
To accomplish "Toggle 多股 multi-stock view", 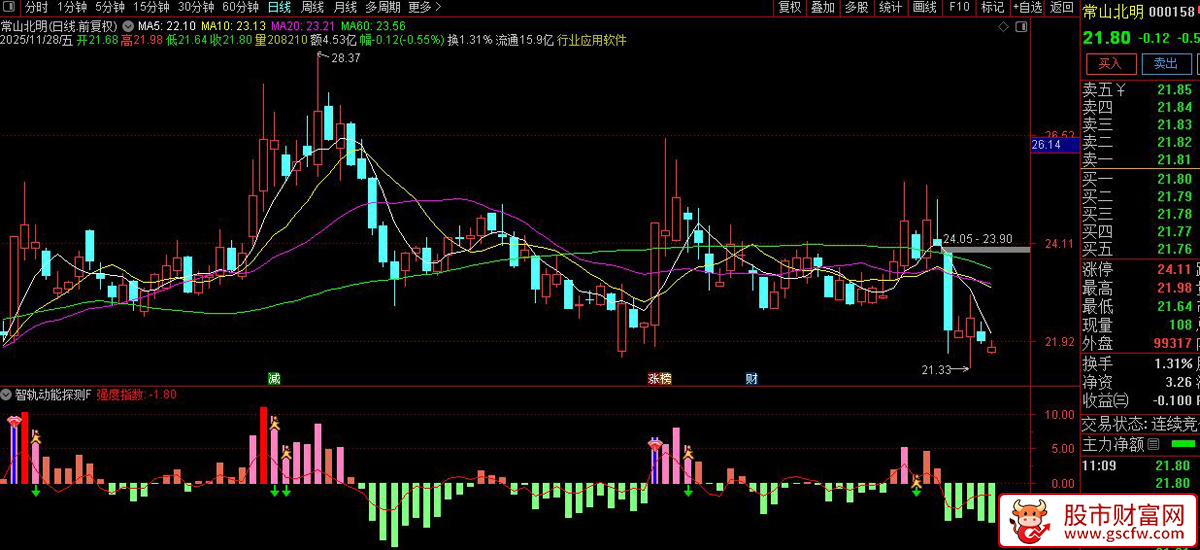I will [856, 7].
